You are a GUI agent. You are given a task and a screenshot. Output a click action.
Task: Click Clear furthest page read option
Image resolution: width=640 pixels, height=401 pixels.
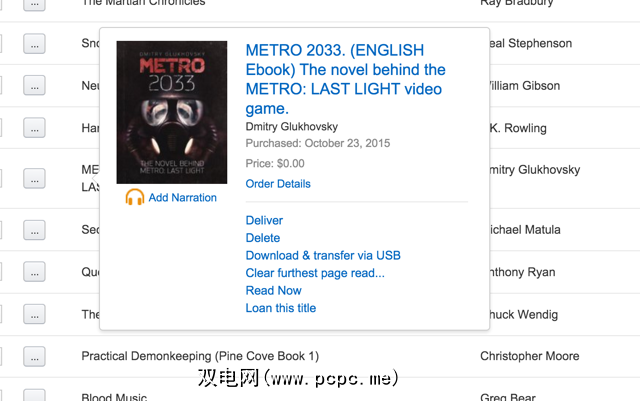point(315,273)
